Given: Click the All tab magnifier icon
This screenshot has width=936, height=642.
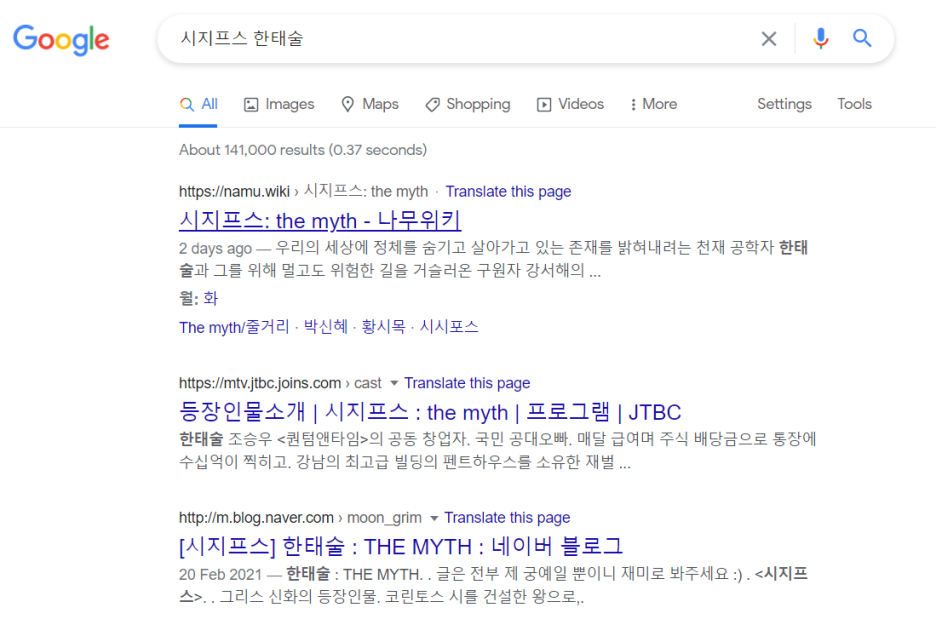Looking at the screenshot, I should click(x=187, y=105).
